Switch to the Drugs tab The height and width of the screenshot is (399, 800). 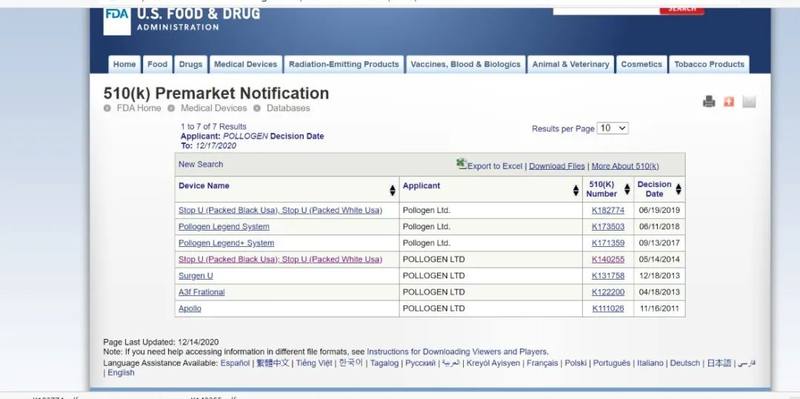coord(191,64)
